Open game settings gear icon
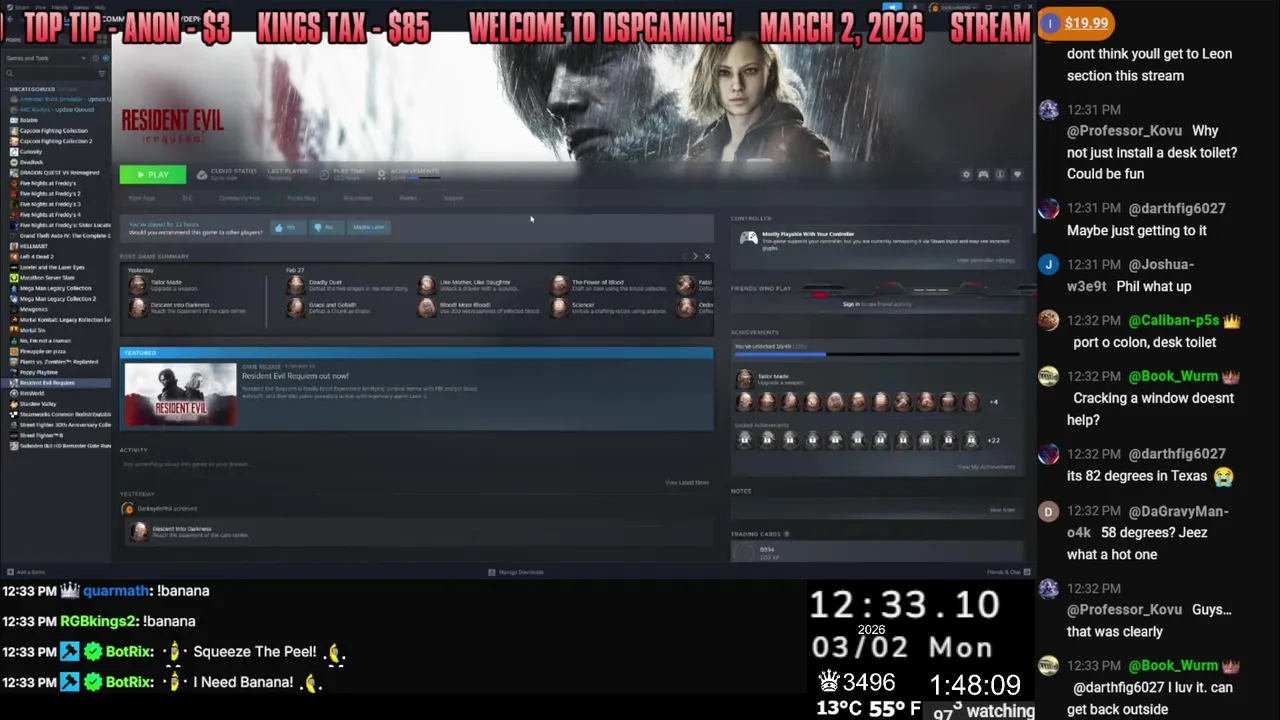1280x720 pixels. (966, 174)
